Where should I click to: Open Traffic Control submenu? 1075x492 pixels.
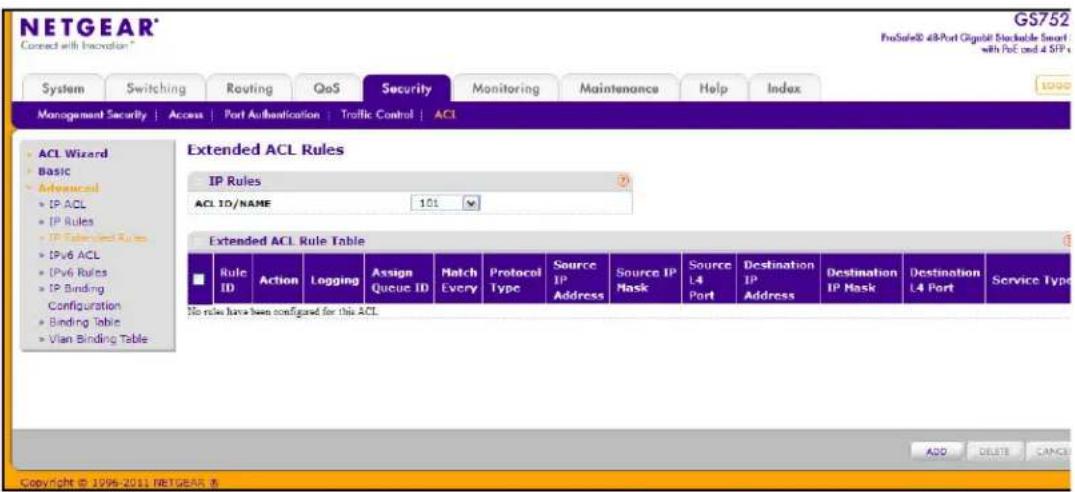tap(377, 115)
